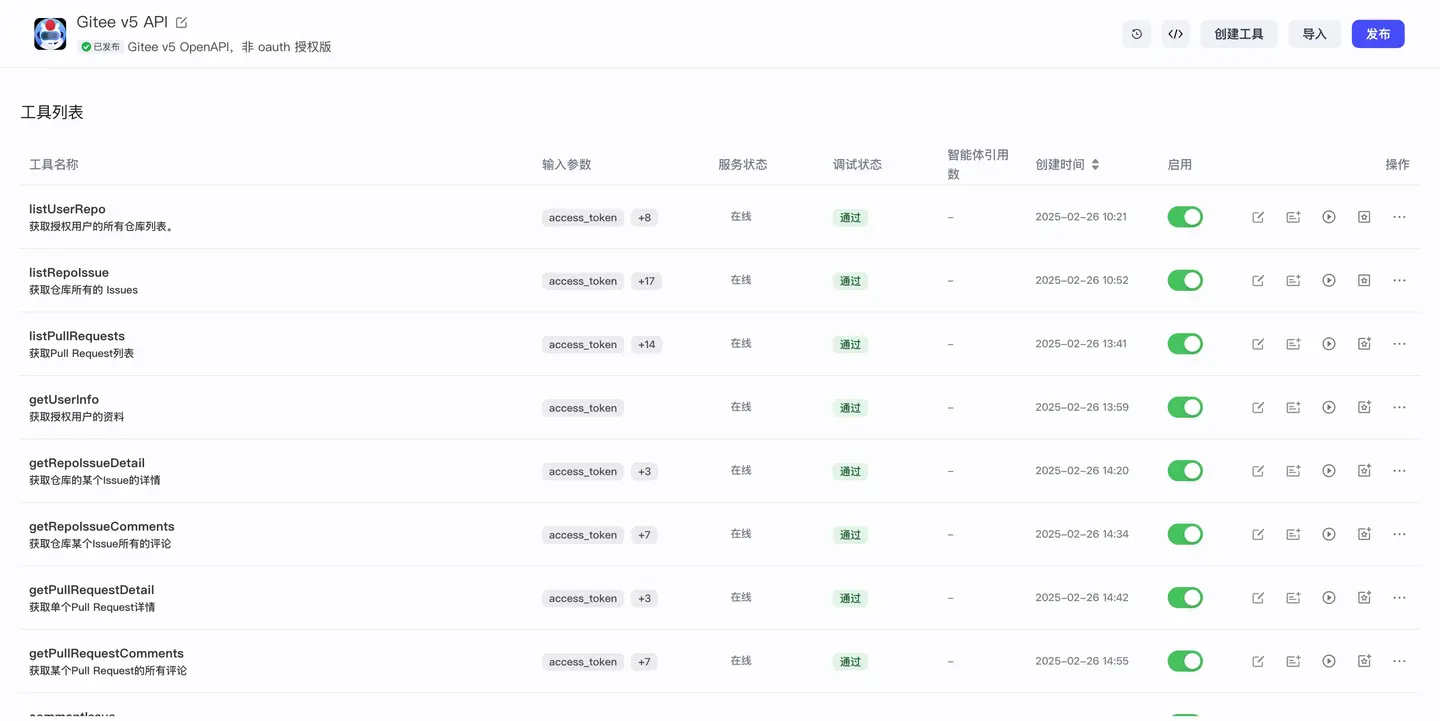Screen dimensions: 1440x721
Task: Click the 发布 publish button
Action: [1378, 33]
